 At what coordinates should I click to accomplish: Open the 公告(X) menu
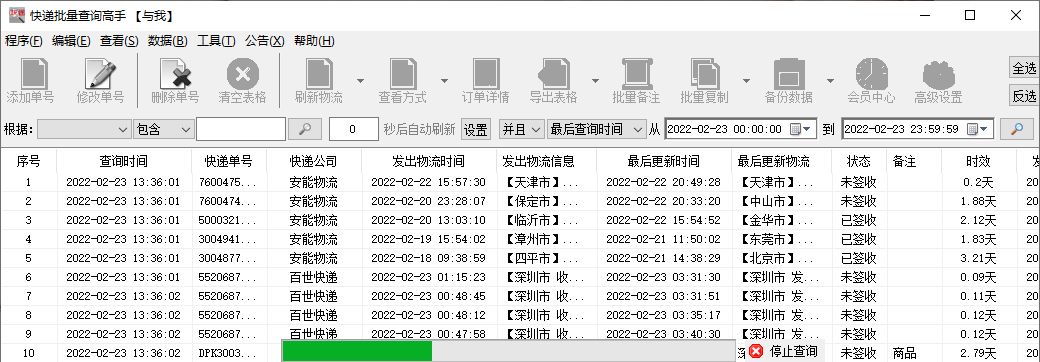[x=265, y=40]
